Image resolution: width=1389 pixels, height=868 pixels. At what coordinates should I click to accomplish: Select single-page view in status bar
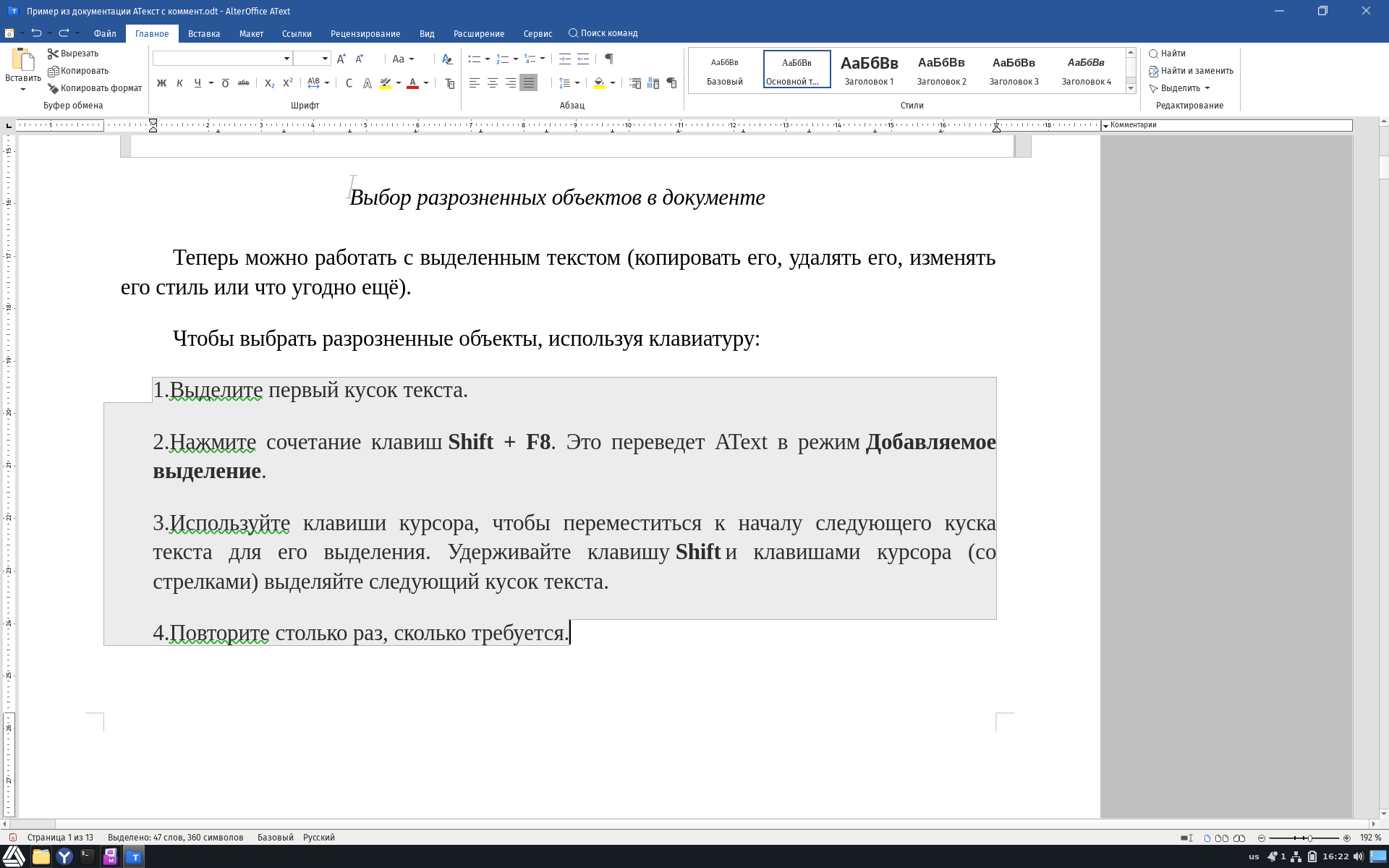coord(1207,838)
